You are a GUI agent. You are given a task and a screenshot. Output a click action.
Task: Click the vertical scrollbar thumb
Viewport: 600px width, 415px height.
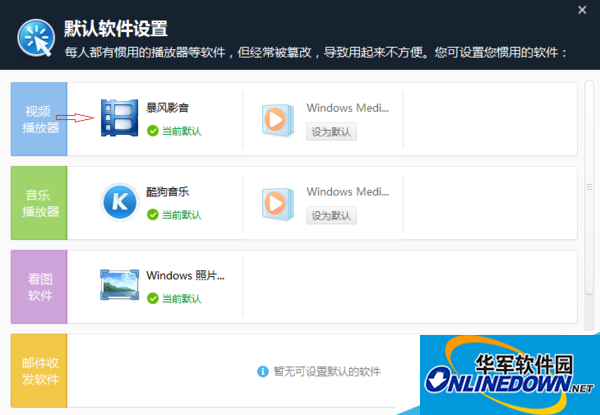tap(589, 187)
